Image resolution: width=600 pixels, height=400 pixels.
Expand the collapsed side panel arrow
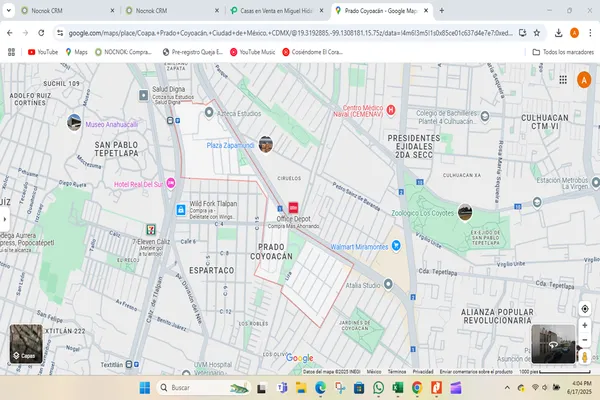[5, 219]
